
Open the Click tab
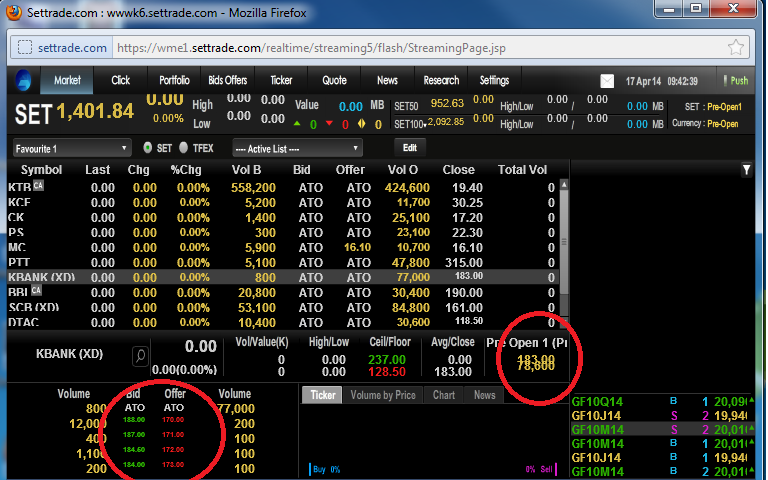pos(120,80)
